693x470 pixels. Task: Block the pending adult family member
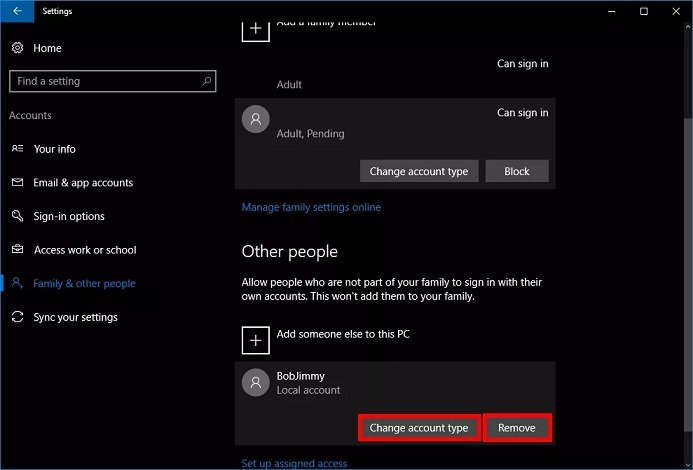(517, 171)
